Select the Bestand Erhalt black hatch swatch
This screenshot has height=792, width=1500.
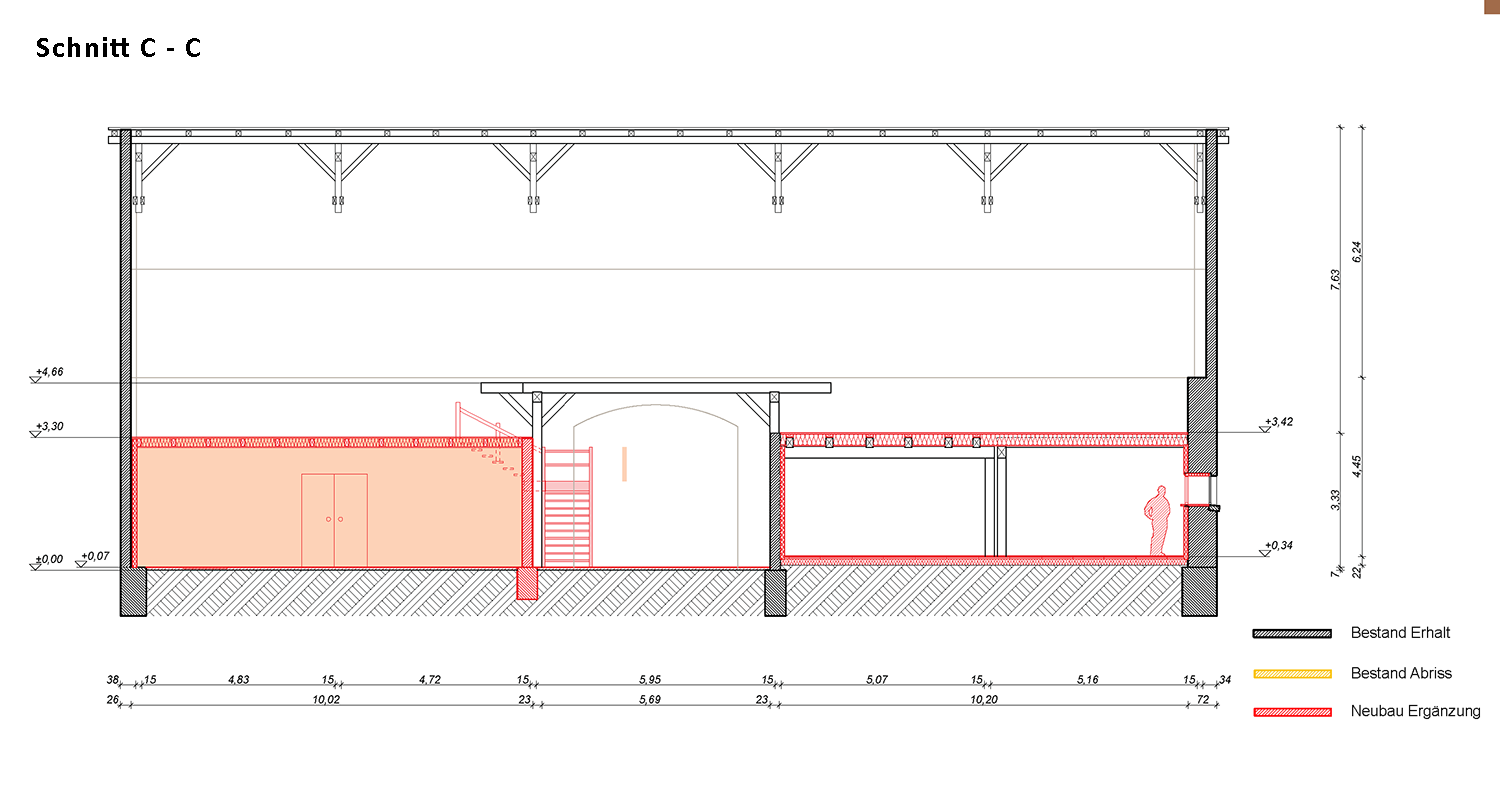pos(1292,633)
